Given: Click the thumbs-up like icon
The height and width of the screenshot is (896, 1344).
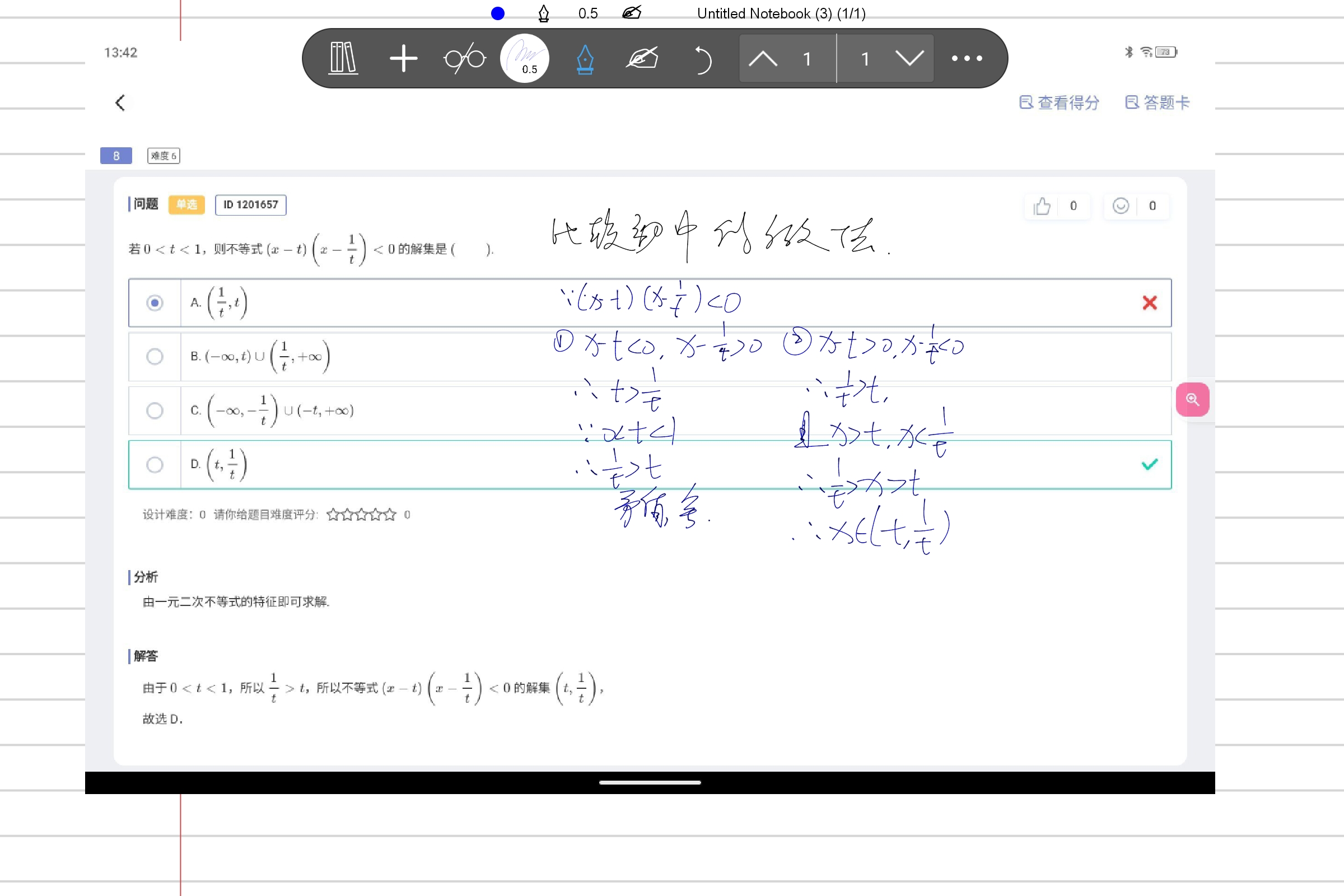Looking at the screenshot, I should coord(1042,206).
